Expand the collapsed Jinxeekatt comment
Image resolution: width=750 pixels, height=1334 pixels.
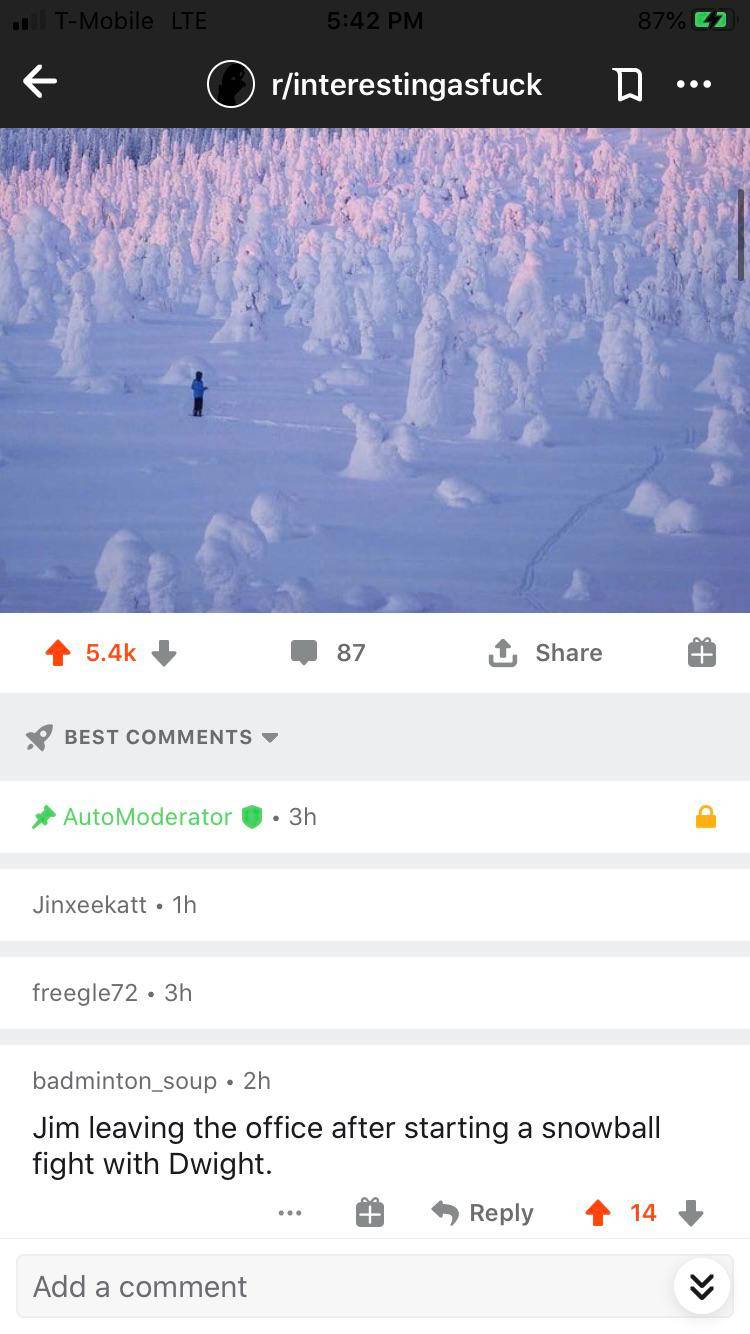coord(375,905)
